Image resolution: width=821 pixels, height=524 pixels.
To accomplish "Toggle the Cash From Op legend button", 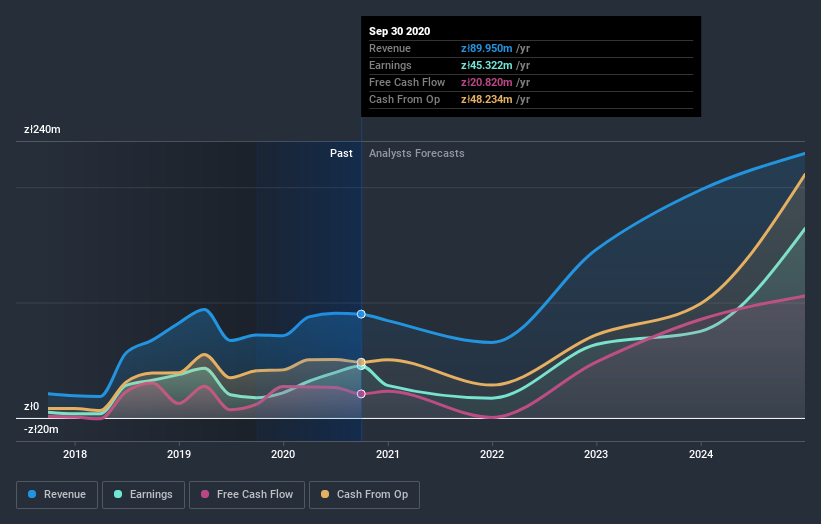I will 364,495.
